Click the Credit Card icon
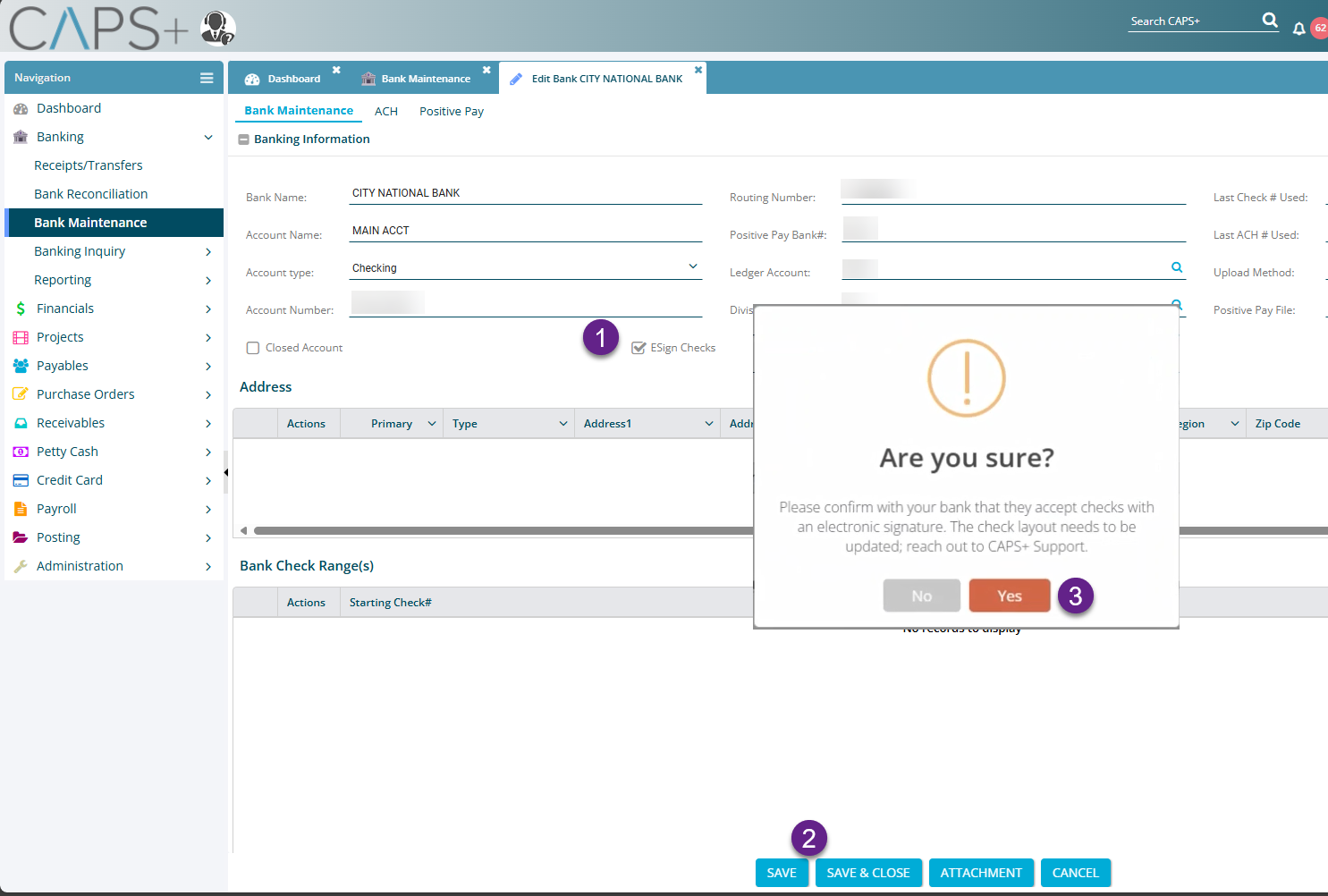Image resolution: width=1328 pixels, height=896 pixels. click(x=21, y=480)
